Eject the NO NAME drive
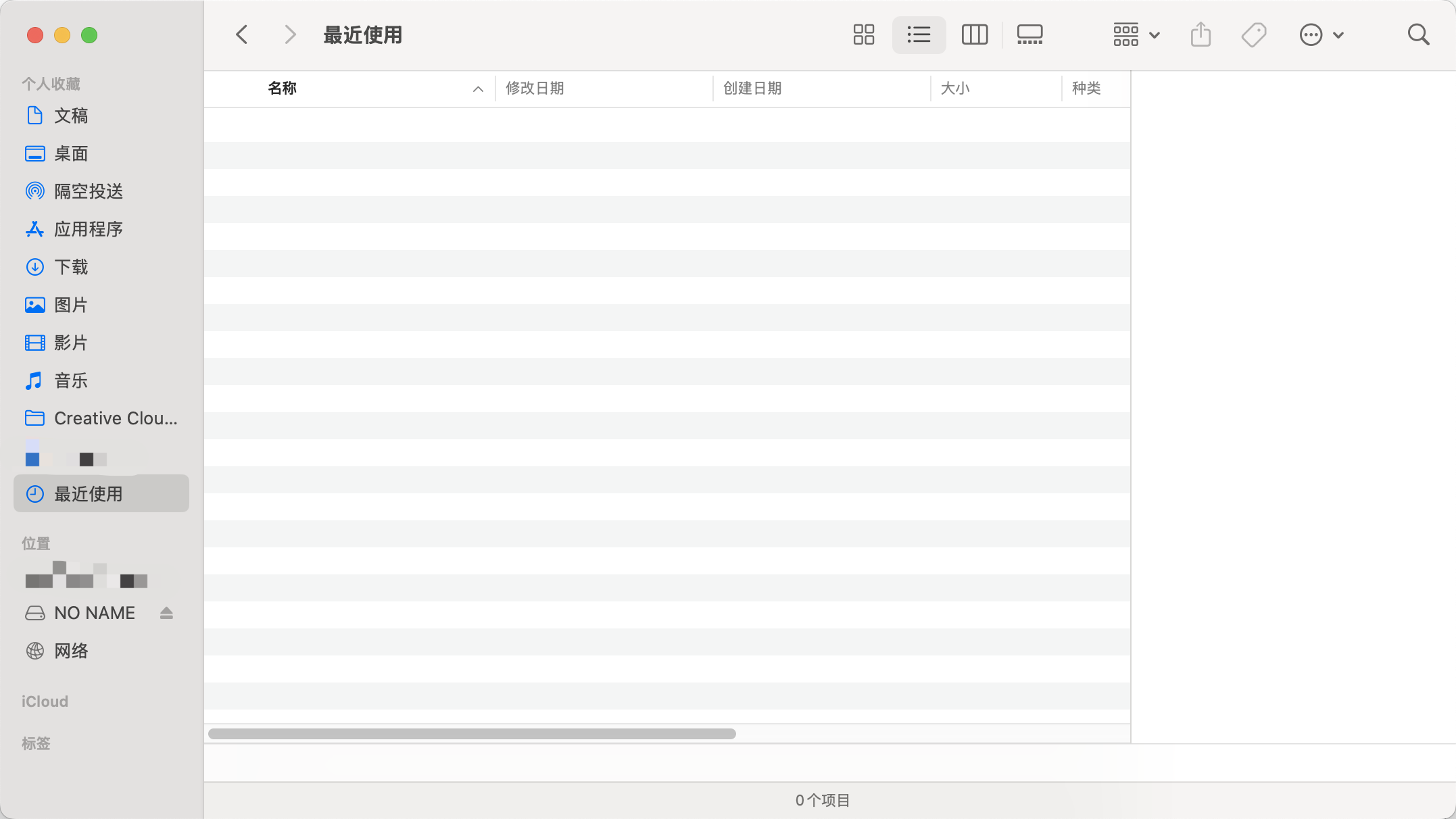 point(166,613)
